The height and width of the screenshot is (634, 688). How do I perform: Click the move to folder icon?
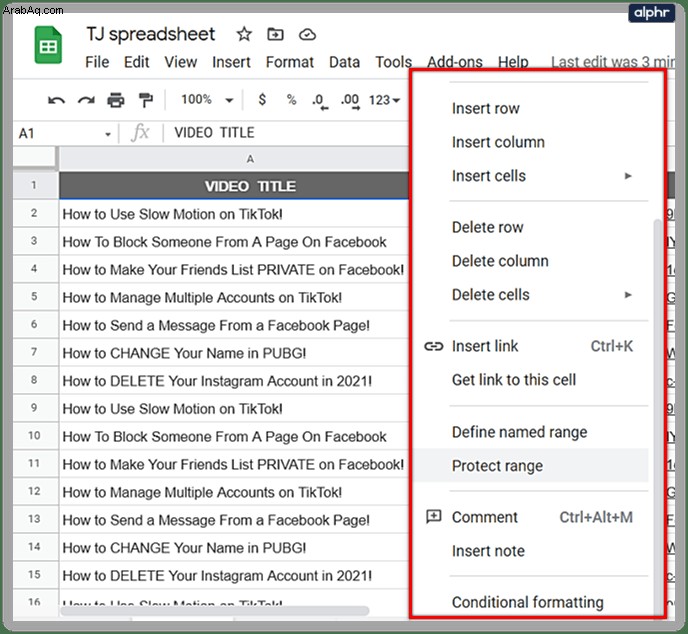(276, 34)
